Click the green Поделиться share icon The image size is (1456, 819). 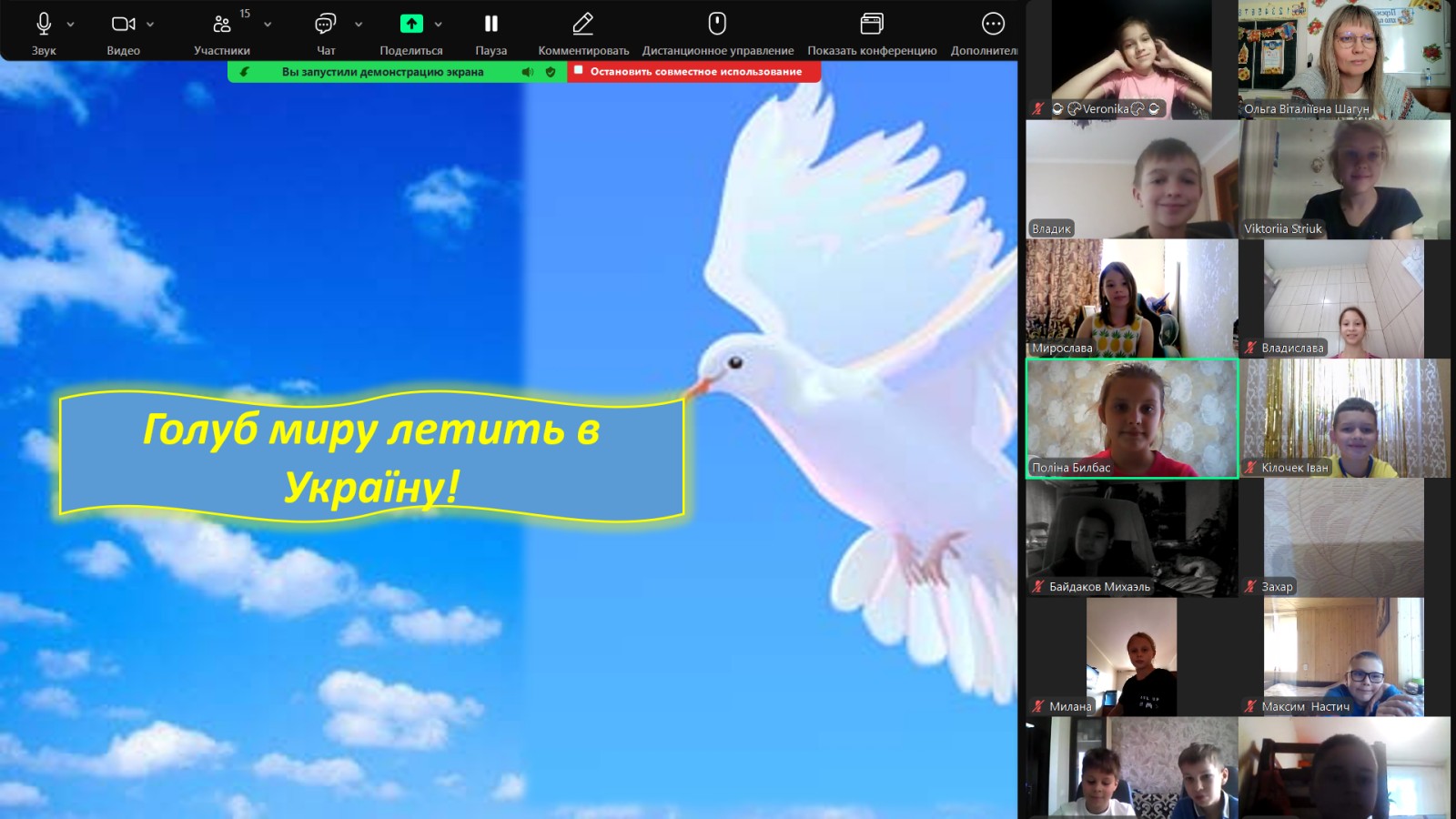tap(411, 25)
